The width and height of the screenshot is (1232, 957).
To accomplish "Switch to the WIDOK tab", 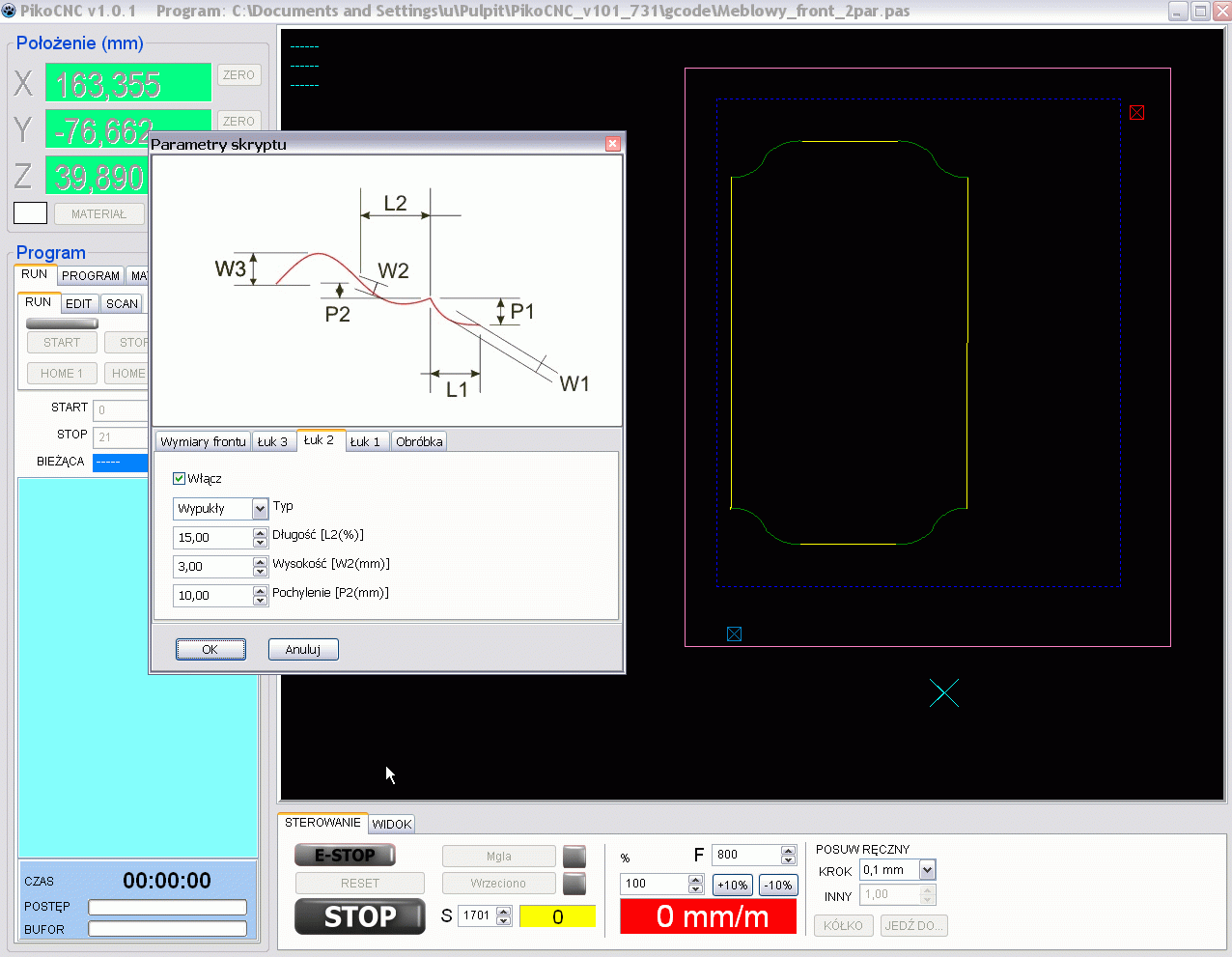I will coord(392,824).
